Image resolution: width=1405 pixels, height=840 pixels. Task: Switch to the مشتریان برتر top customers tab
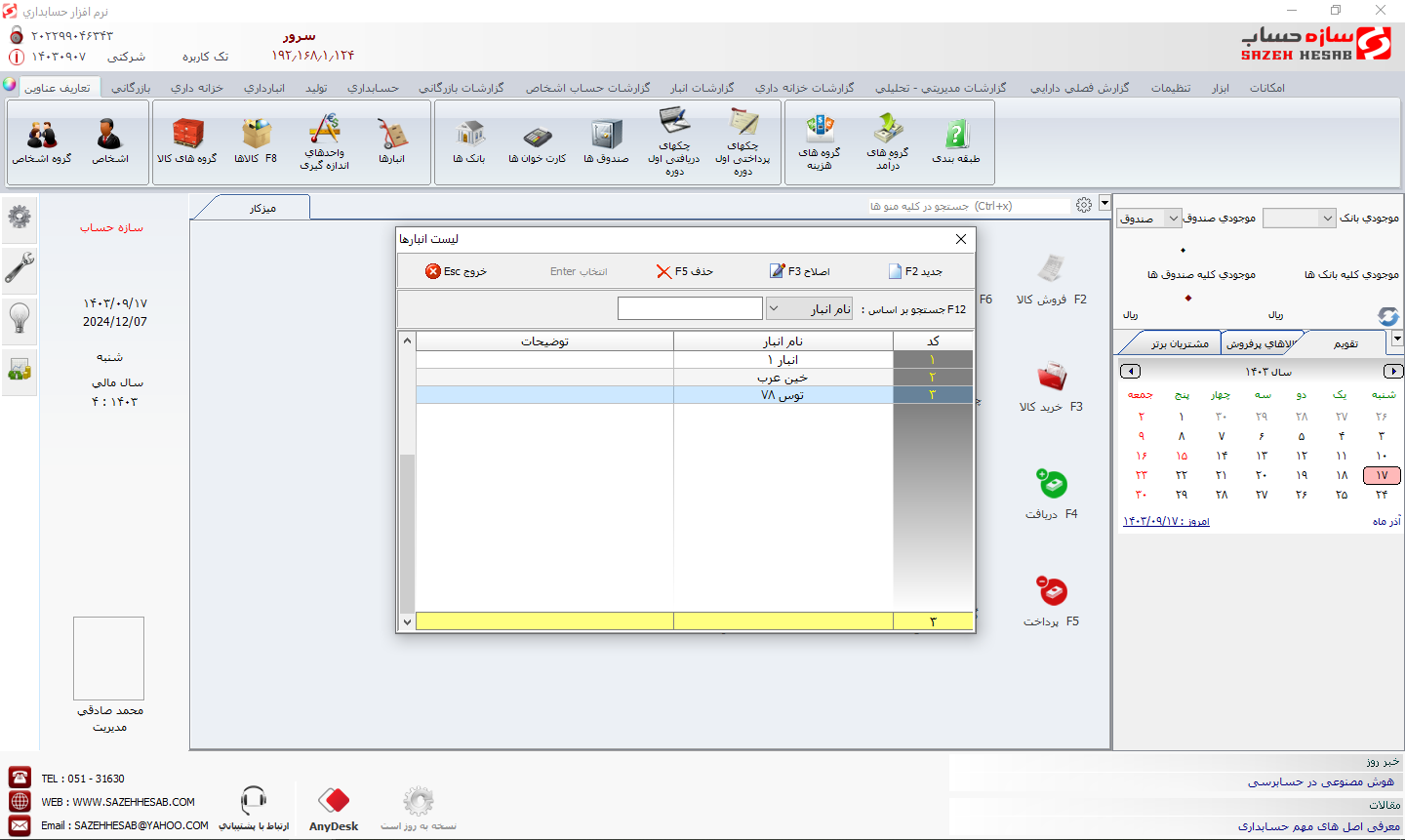1179,343
